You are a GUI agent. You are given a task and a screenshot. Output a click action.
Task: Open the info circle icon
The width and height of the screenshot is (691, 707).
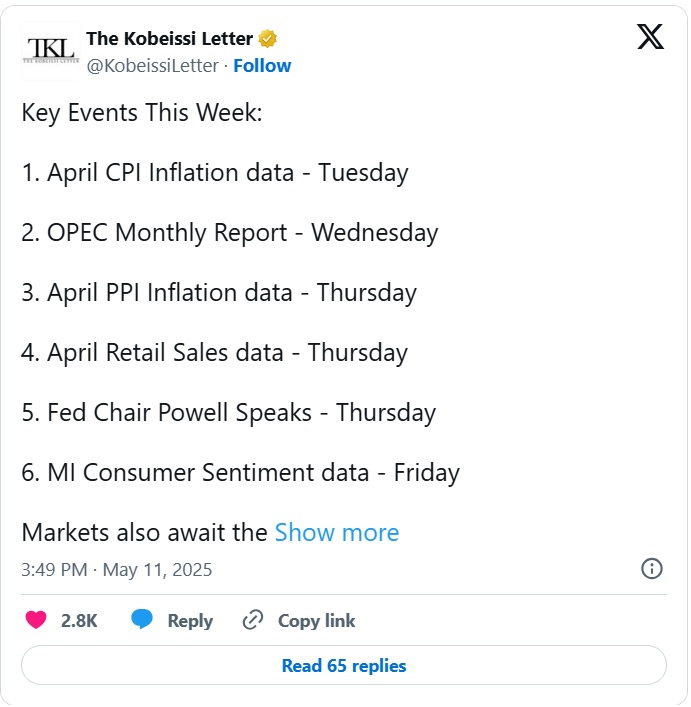[x=652, y=569]
